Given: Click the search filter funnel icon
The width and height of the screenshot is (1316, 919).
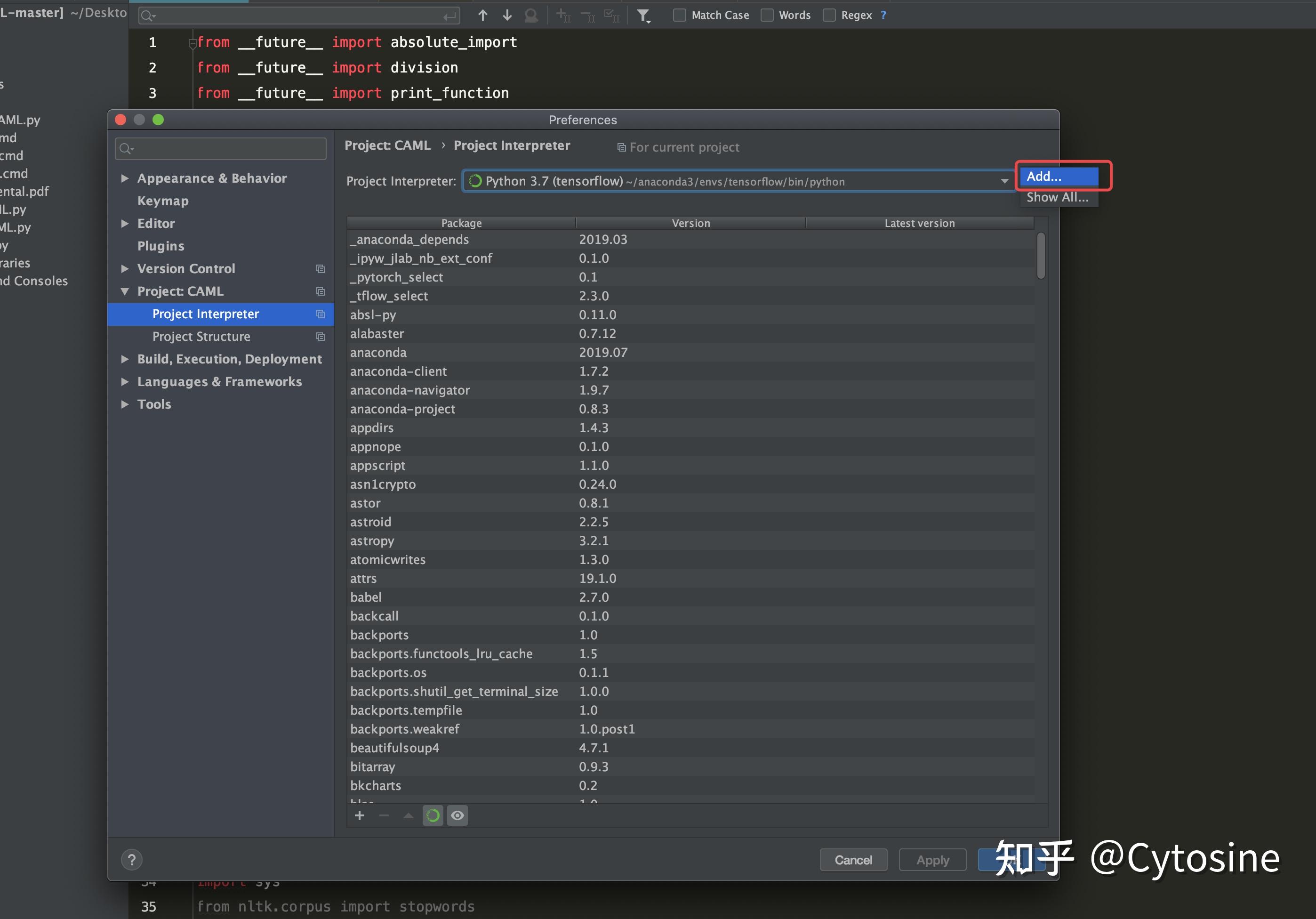Looking at the screenshot, I should pyautogui.click(x=644, y=16).
